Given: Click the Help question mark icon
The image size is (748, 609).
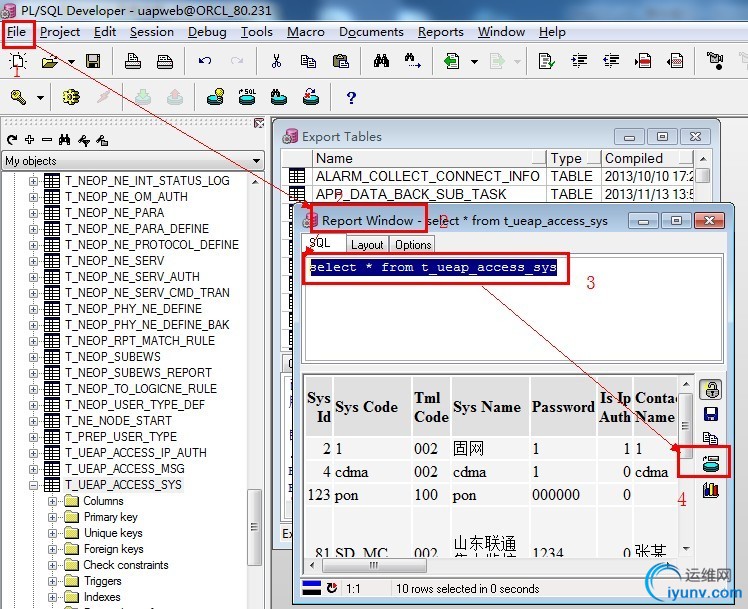Looking at the screenshot, I should pos(351,97).
